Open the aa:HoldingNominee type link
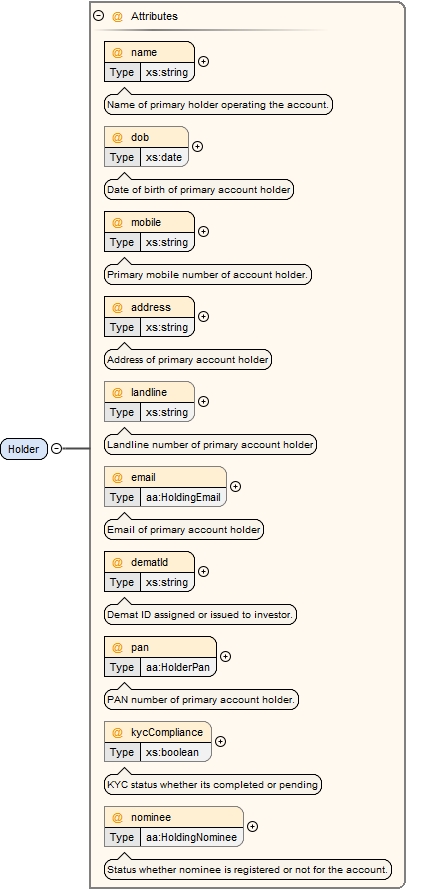 click(191, 837)
